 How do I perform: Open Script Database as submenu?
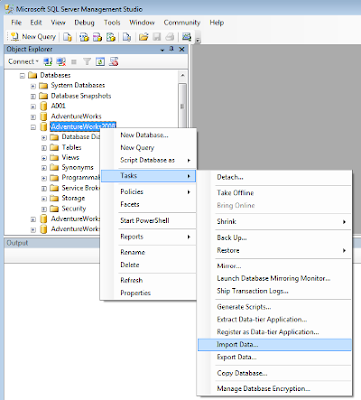pos(149,160)
